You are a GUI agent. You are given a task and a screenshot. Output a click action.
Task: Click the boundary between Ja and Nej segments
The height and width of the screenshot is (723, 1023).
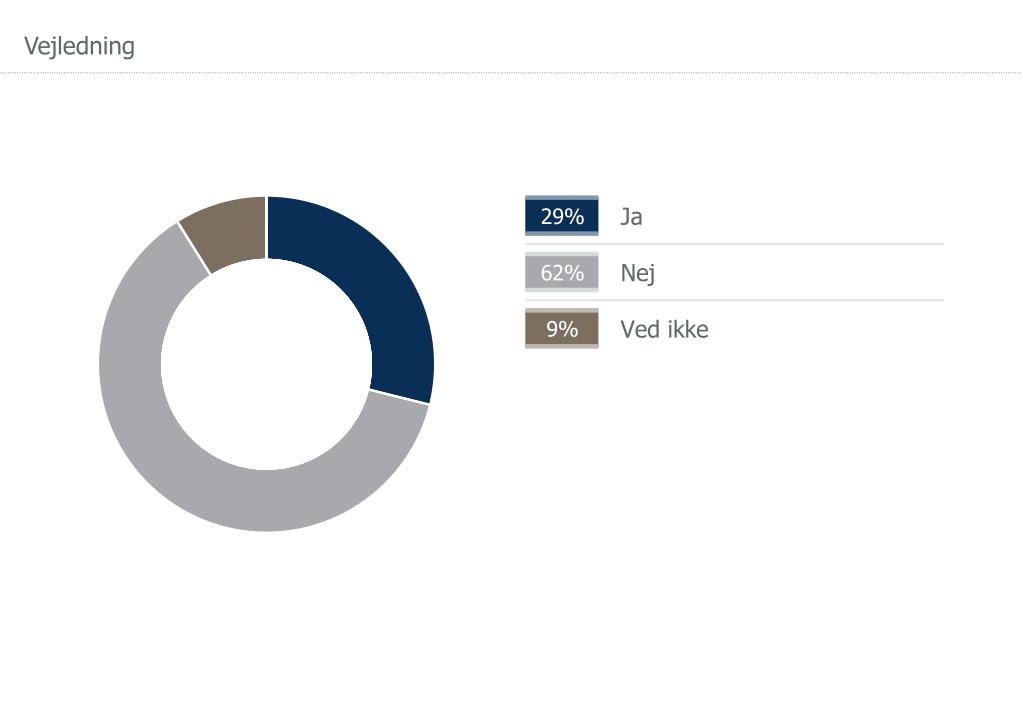[x=399, y=397]
